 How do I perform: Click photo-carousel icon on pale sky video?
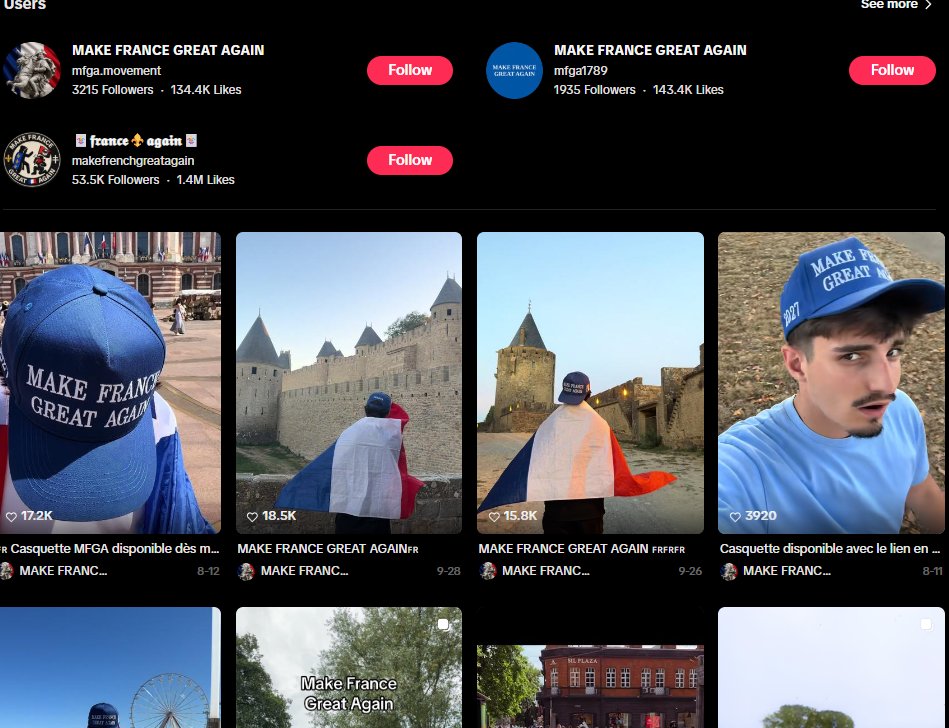pyautogui.click(x=927, y=625)
